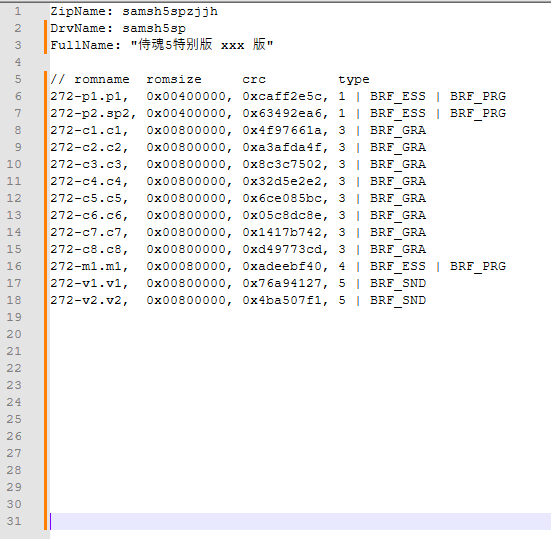The image size is (551, 539).
Task: Click BRF_PRG on the 272-m1.m1 row
Action: (478, 267)
